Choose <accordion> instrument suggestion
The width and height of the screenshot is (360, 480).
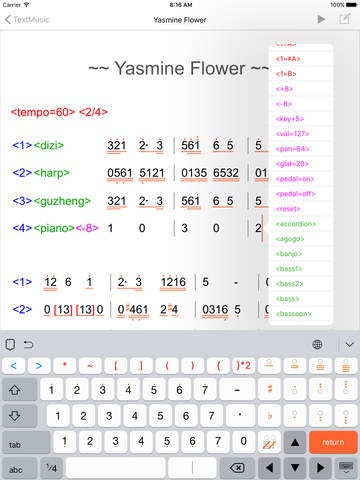click(301, 224)
